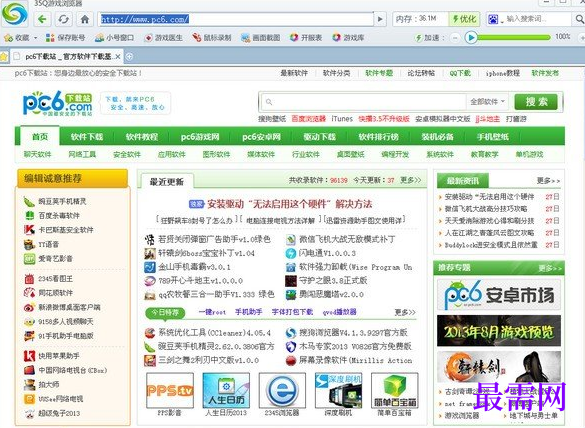Click the star icon left of the tab
Viewport: 585px width, 428px height.
tap(4, 57)
